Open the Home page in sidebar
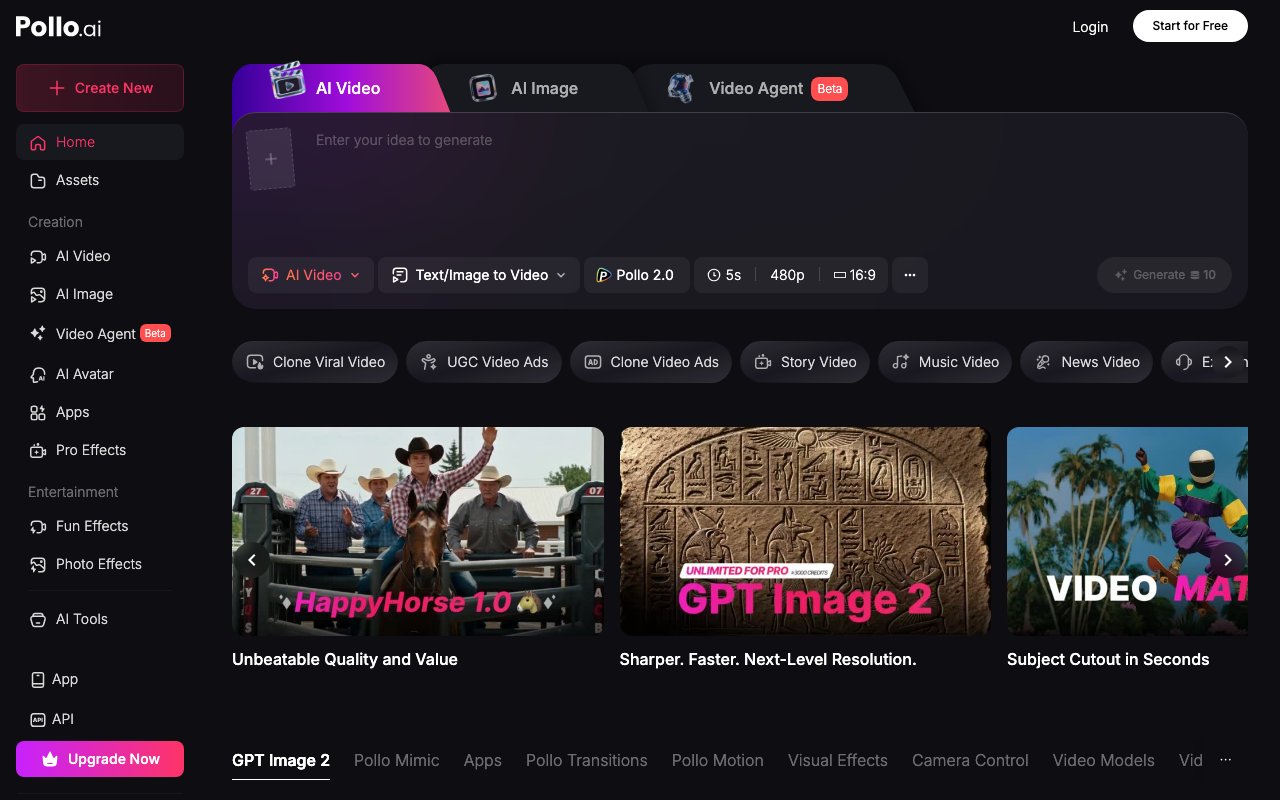The width and height of the screenshot is (1280, 800). pyautogui.click(x=100, y=142)
